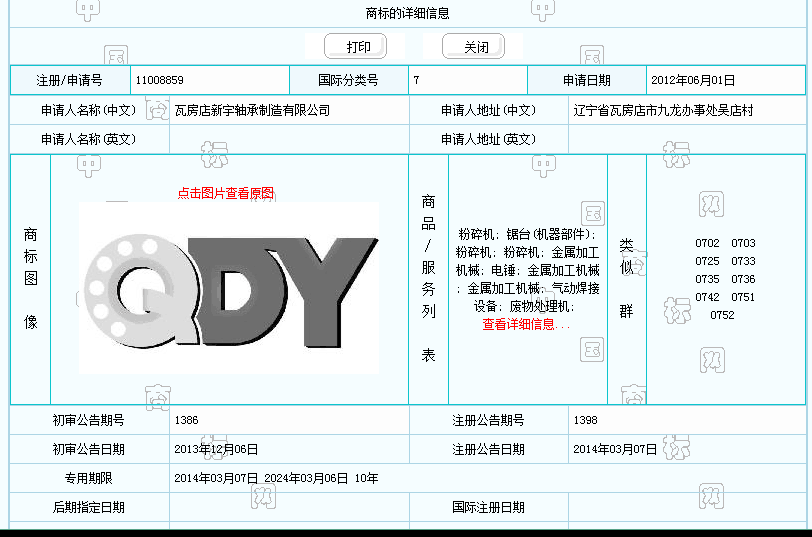
Task: Click the 注册/申请号 header cell
Action: [69, 80]
